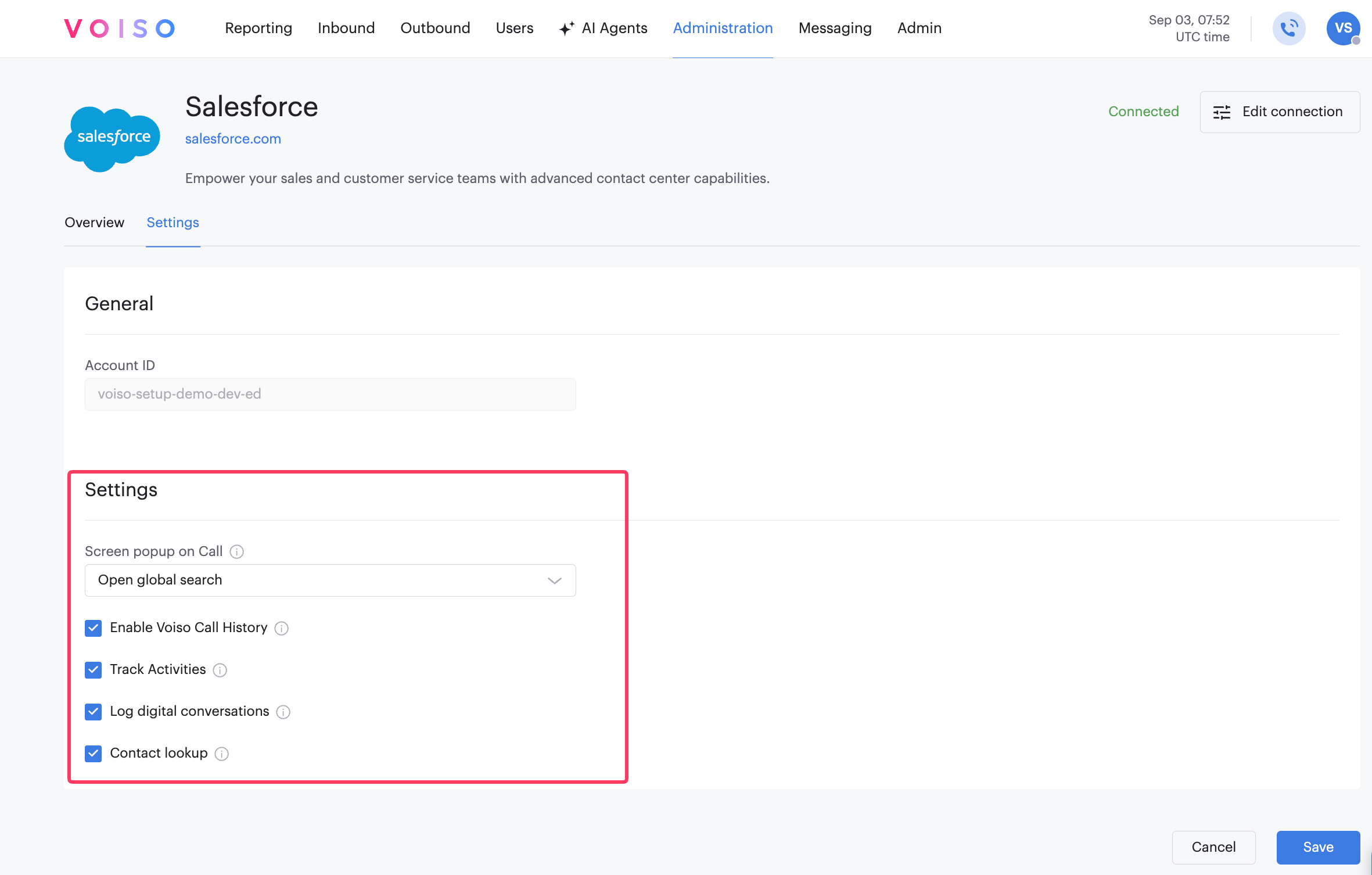
Task: Save the Salesforce settings
Action: click(1318, 847)
